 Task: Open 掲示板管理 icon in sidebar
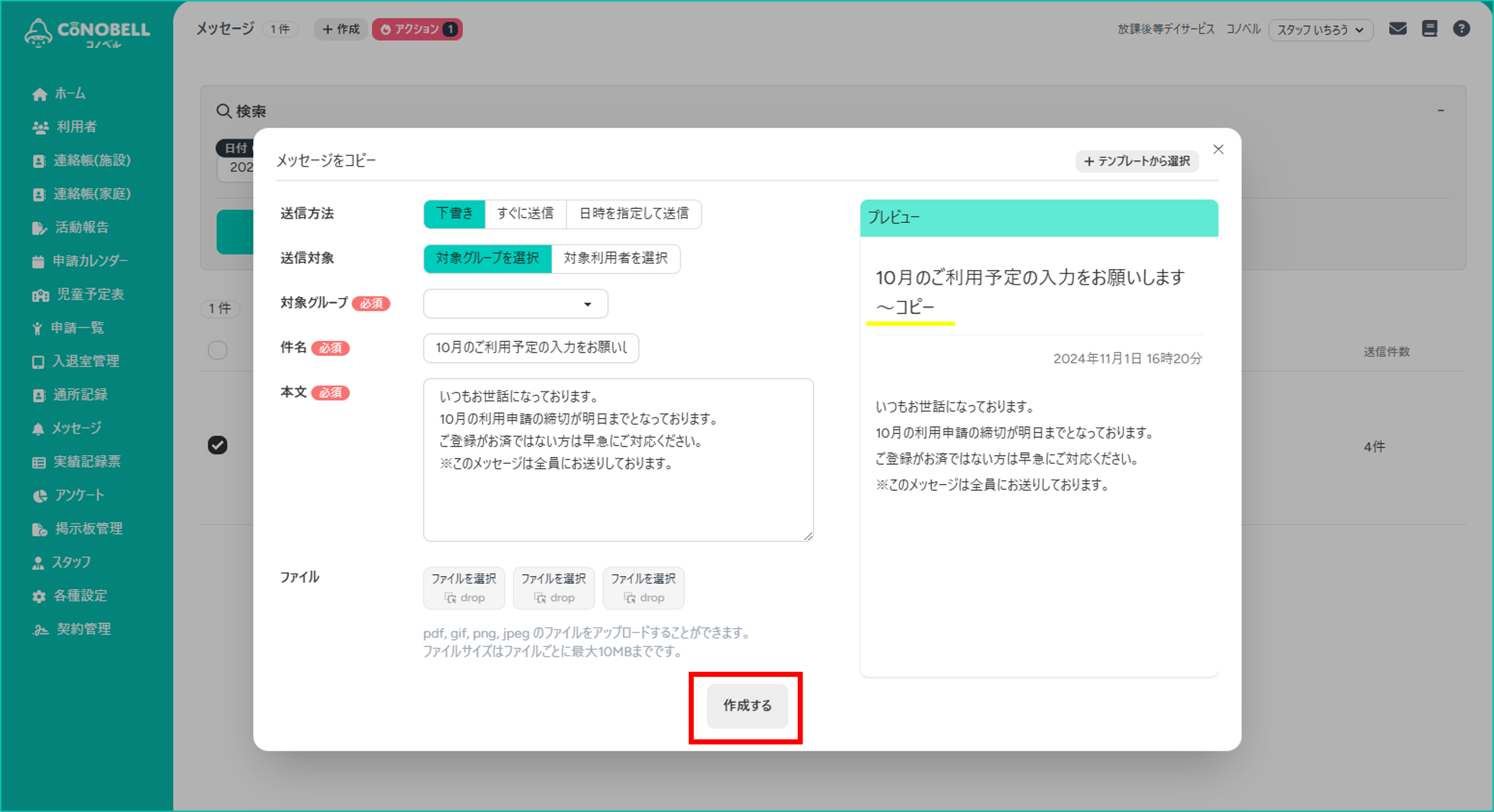click(x=39, y=529)
